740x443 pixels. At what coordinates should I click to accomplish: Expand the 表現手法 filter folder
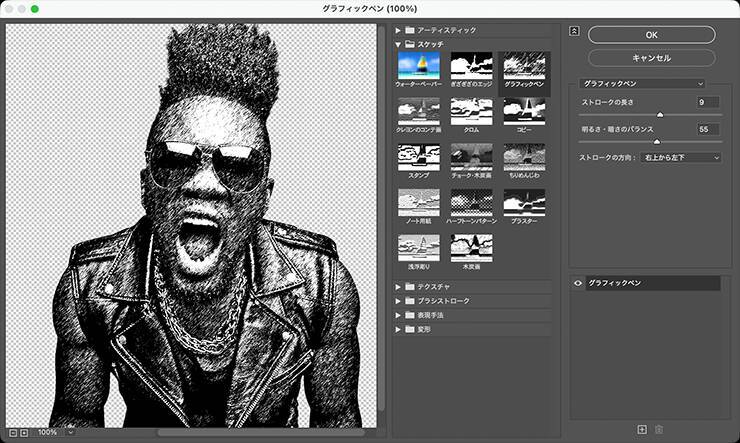point(398,315)
